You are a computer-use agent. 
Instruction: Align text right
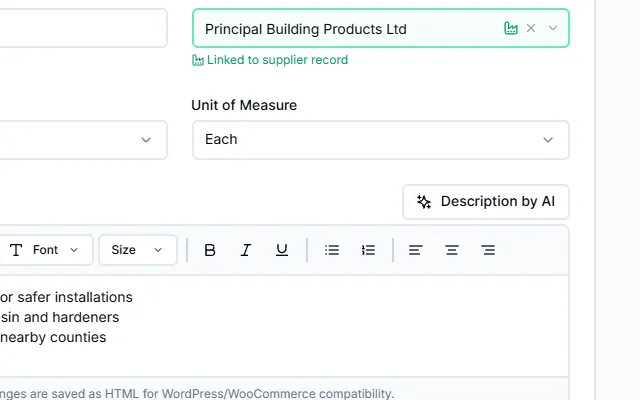point(488,250)
